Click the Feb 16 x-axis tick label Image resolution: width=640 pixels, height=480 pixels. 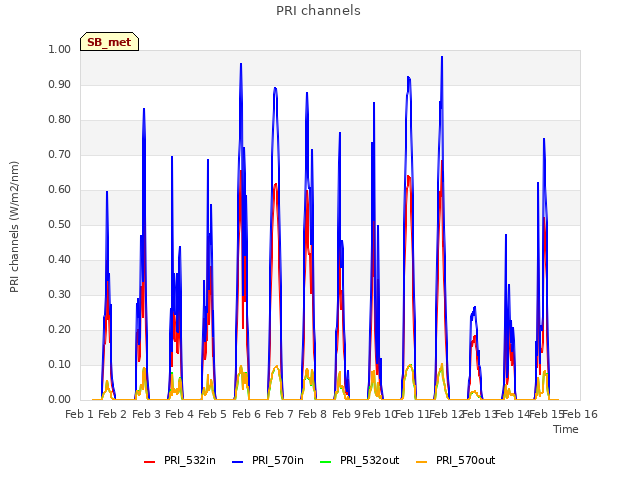pos(580,414)
